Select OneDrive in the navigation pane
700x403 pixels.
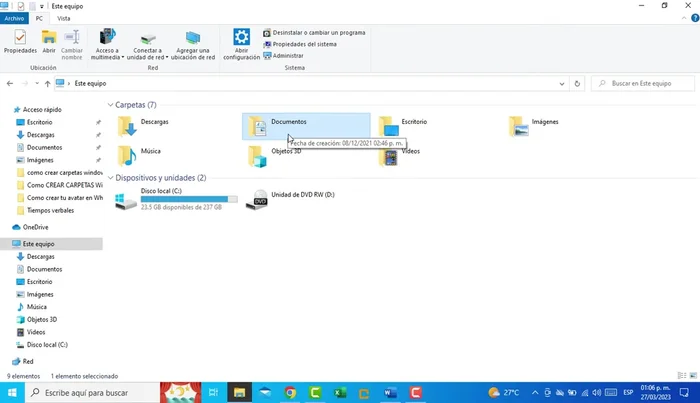(35, 227)
